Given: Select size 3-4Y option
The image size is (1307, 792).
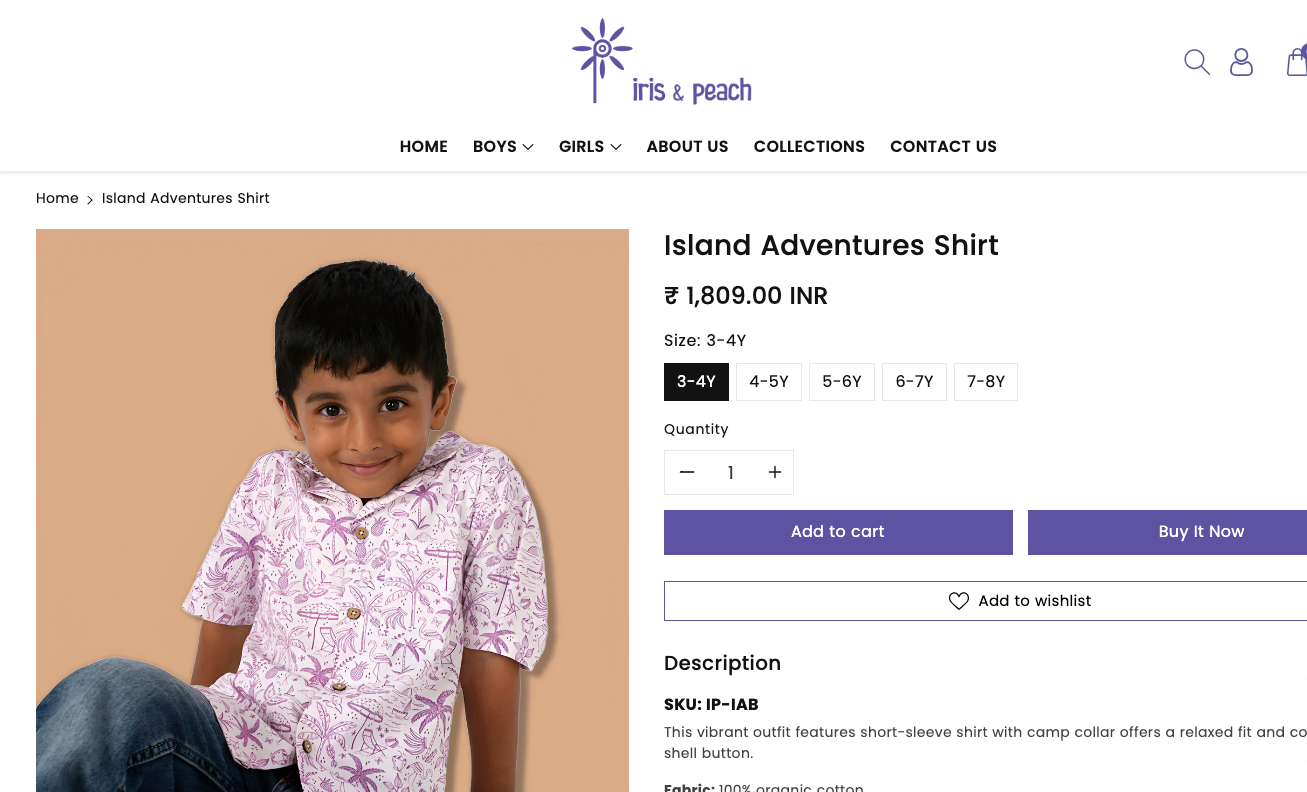Looking at the screenshot, I should 696,382.
